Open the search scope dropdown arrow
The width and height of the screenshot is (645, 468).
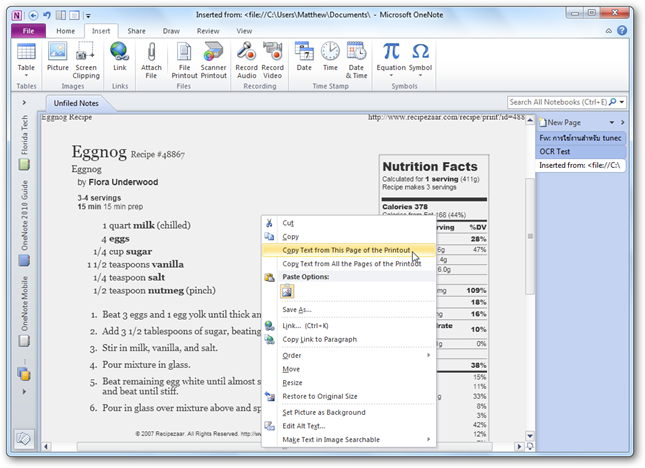pyautogui.click(x=622, y=102)
